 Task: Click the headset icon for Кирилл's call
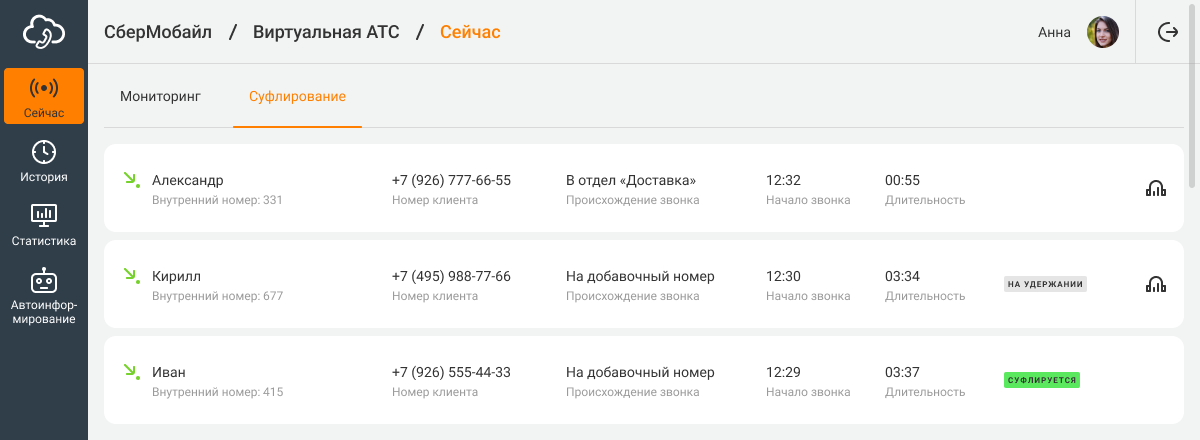pyautogui.click(x=1156, y=284)
